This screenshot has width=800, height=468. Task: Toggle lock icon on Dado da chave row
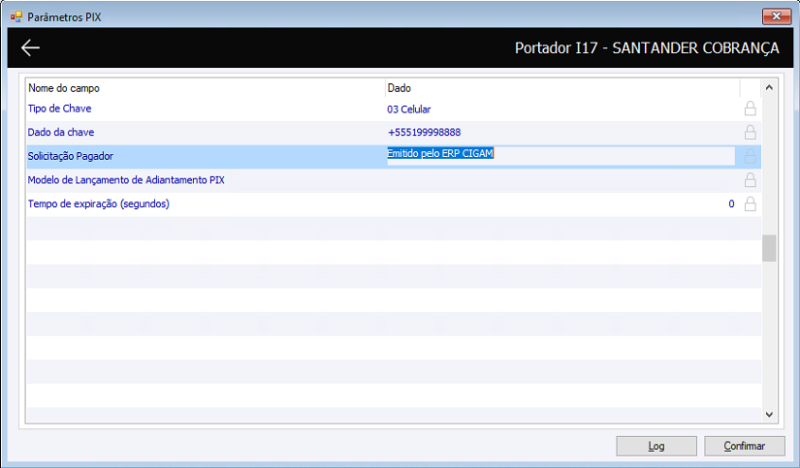click(750, 132)
